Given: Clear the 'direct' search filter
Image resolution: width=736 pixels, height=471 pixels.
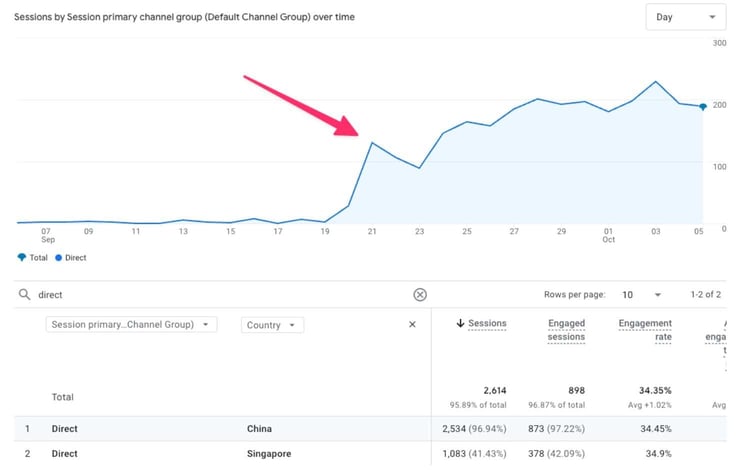Looking at the screenshot, I should point(420,295).
